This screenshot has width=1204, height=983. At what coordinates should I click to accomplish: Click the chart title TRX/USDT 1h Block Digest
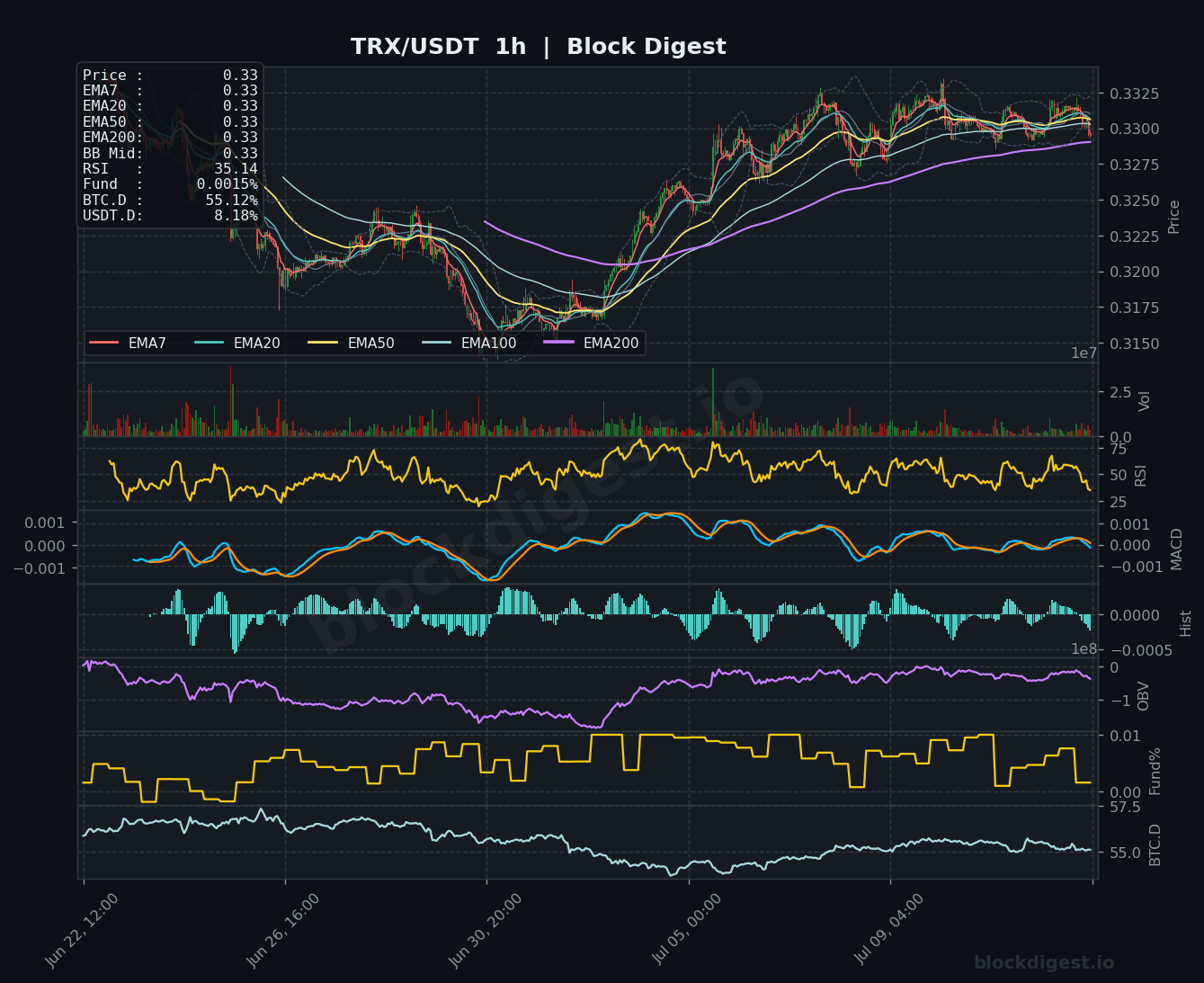pos(538,47)
